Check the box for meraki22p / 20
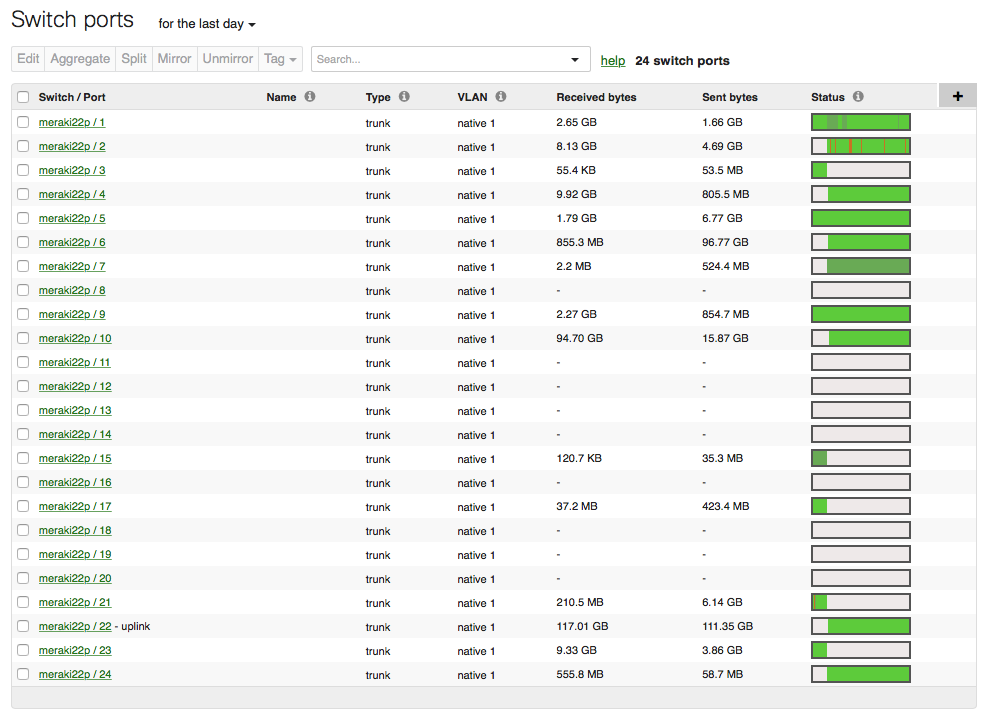The image size is (985, 710). click(x=23, y=578)
